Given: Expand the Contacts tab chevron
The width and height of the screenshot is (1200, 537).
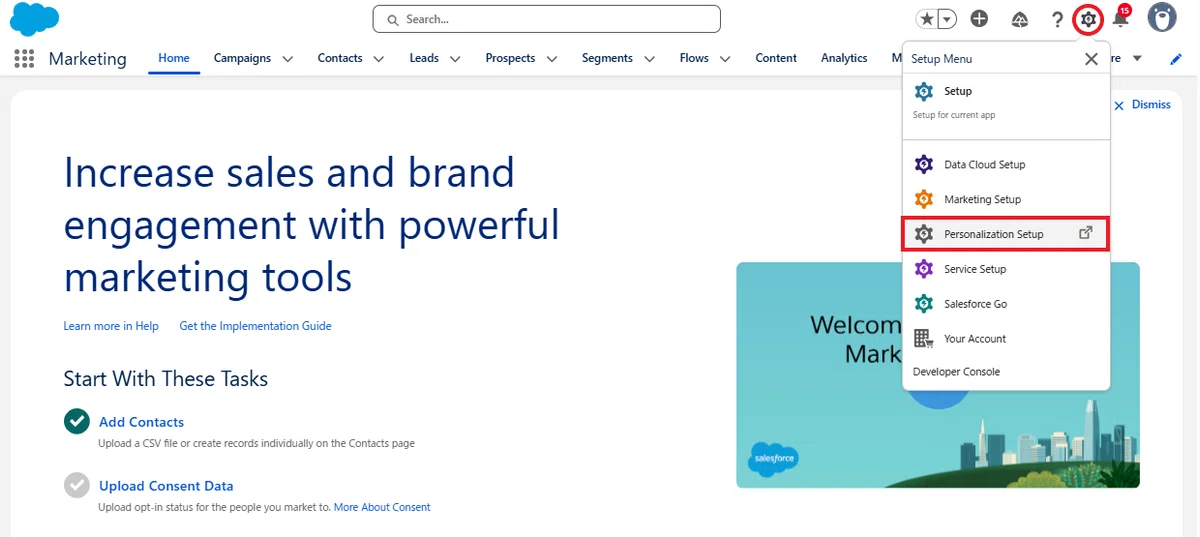Looking at the screenshot, I should [x=379, y=59].
